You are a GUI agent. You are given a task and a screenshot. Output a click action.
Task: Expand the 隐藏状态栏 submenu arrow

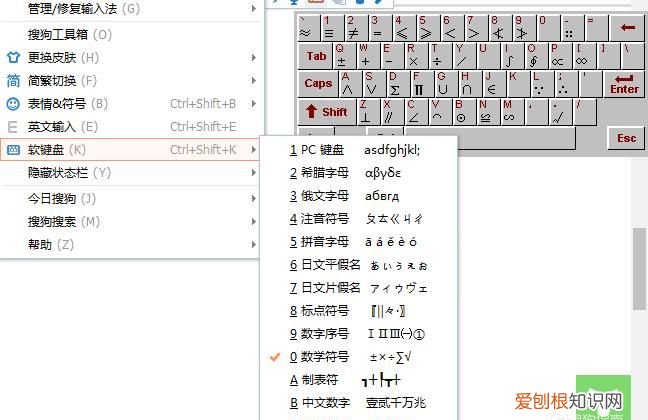click(x=253, y=172)
